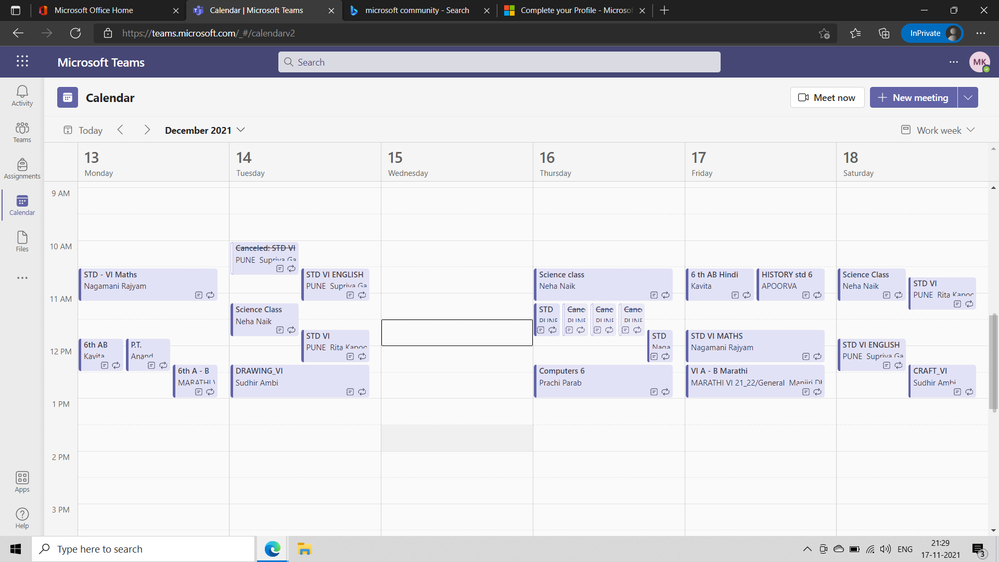Open Saturday STD VI ENGLISH meeting
This screenshot has height=562, width=999.
point(872,354)
